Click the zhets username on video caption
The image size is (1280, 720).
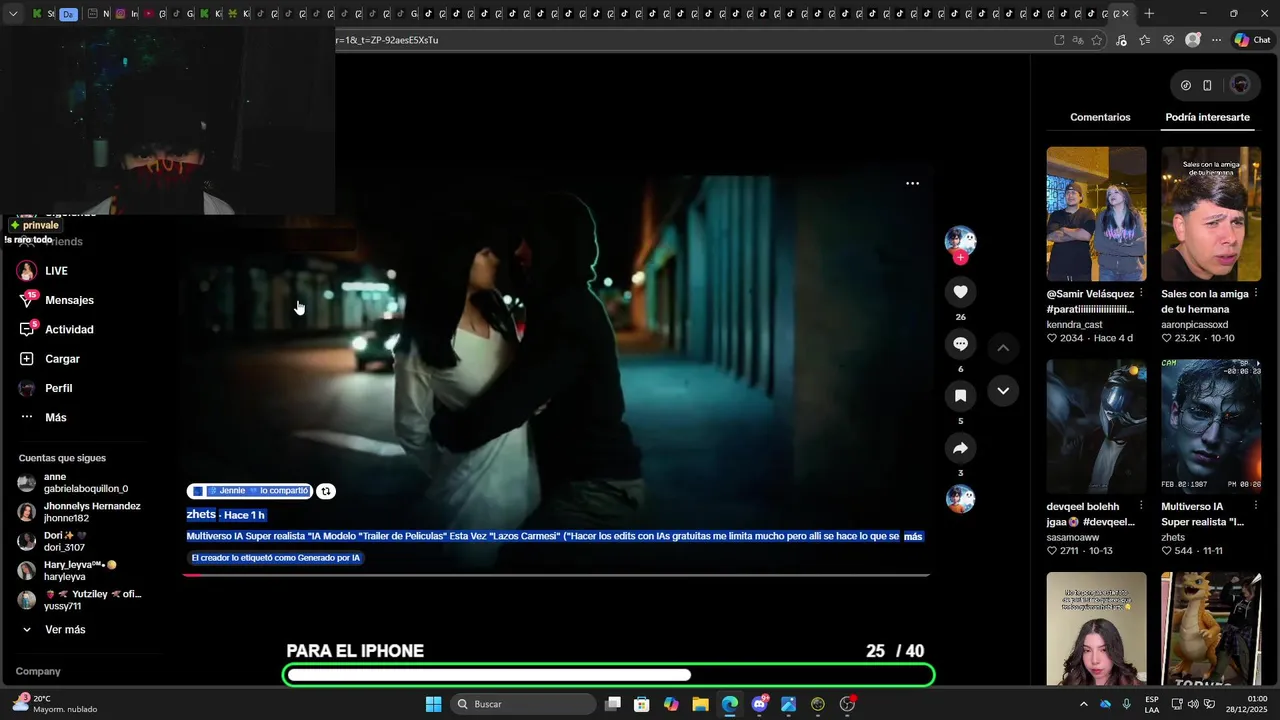(x=201, y=514)
